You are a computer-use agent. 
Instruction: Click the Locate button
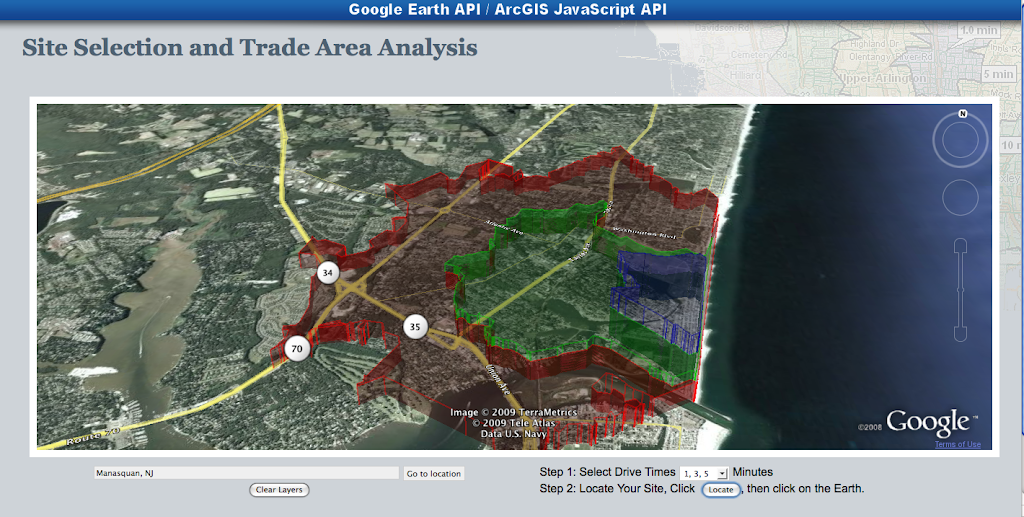click(x=721, y=490)
